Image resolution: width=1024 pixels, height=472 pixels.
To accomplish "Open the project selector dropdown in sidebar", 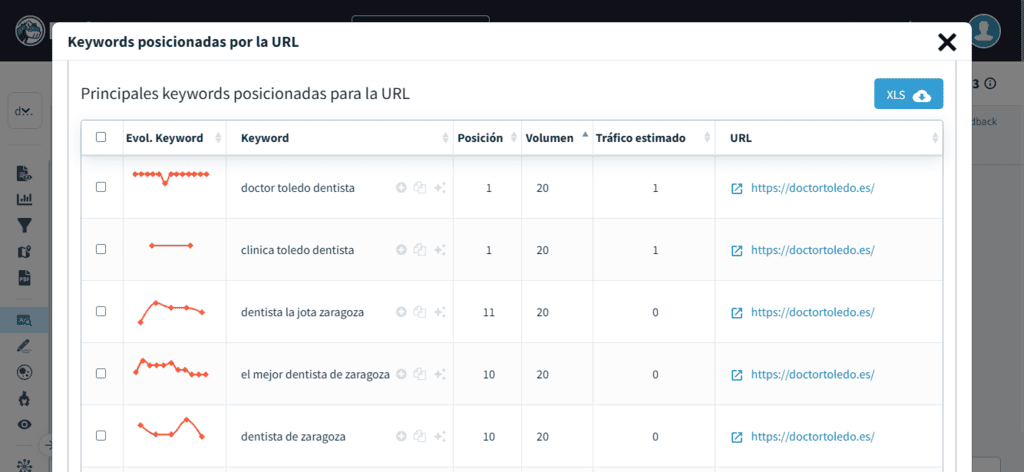I will [x=25, y=111].
